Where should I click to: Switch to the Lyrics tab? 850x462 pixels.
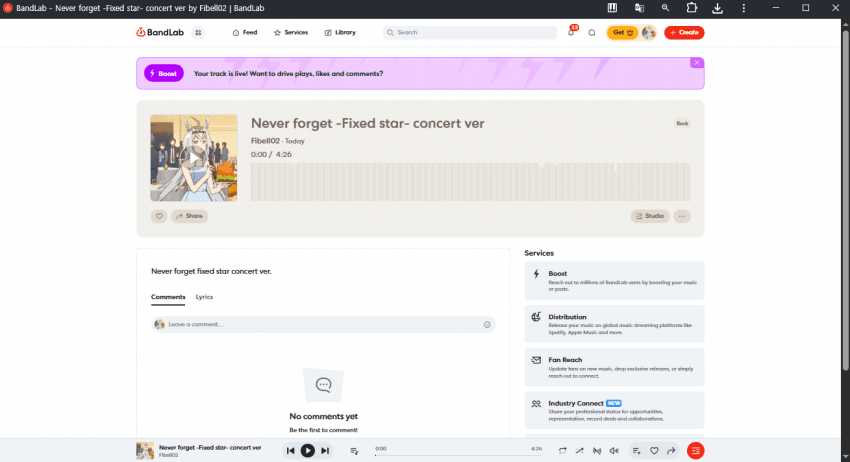tap(204, 297)
